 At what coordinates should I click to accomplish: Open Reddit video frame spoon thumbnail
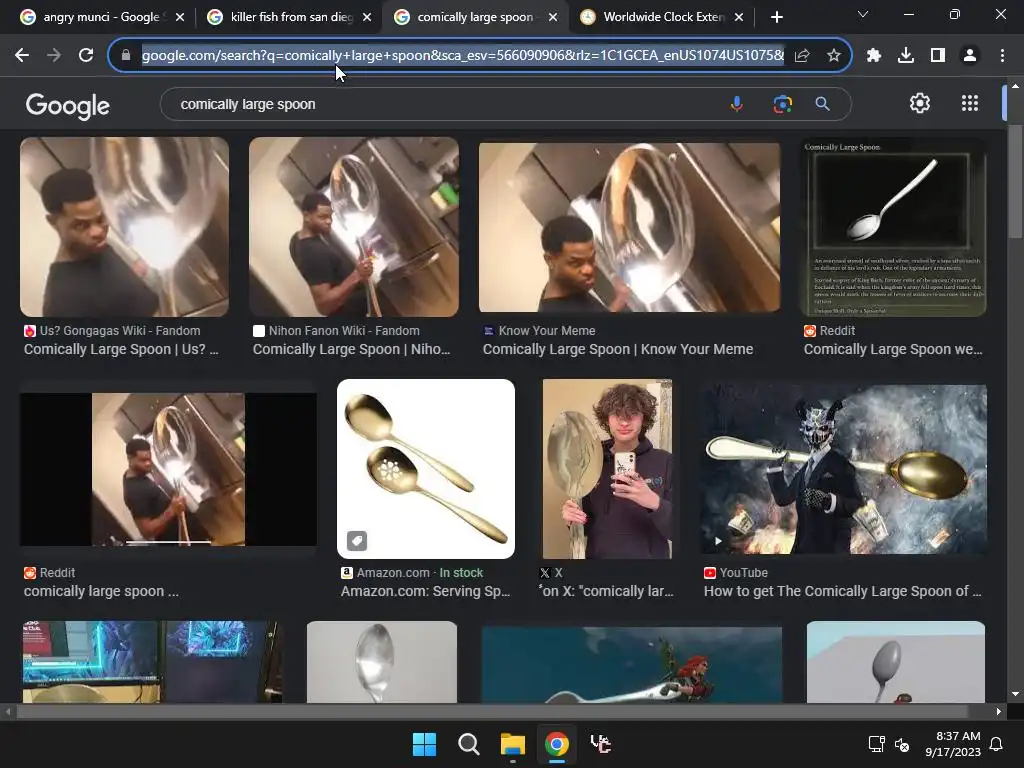168,469
